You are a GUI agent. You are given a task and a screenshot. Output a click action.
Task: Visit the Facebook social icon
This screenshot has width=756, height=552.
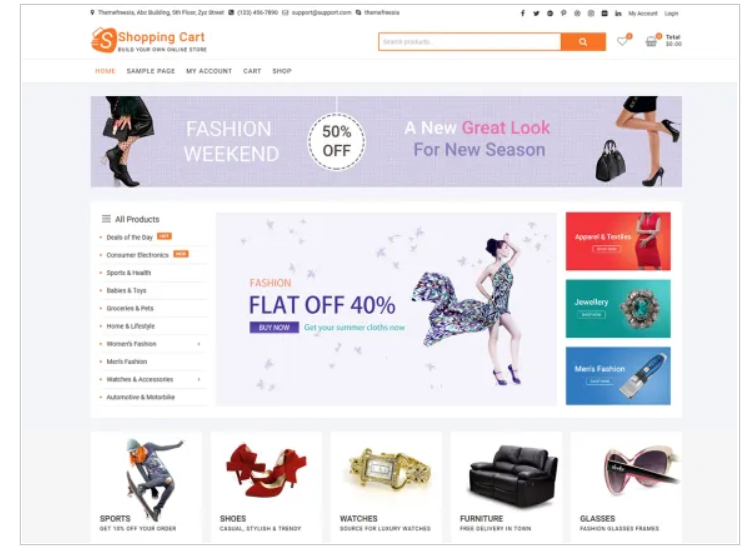(x=523, y=13)
